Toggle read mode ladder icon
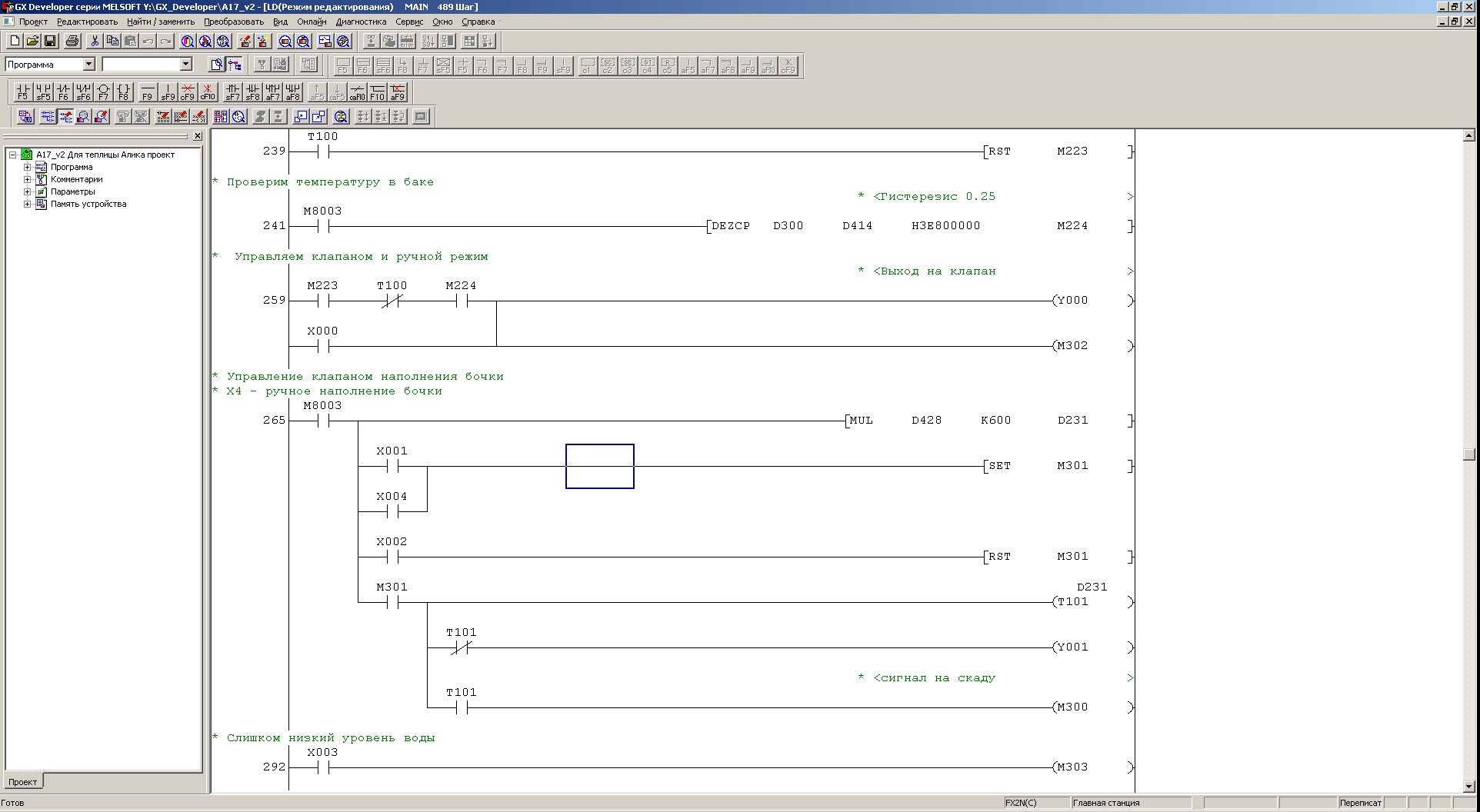Viewport: 1480px width, 812px height. tap(48, 117)
